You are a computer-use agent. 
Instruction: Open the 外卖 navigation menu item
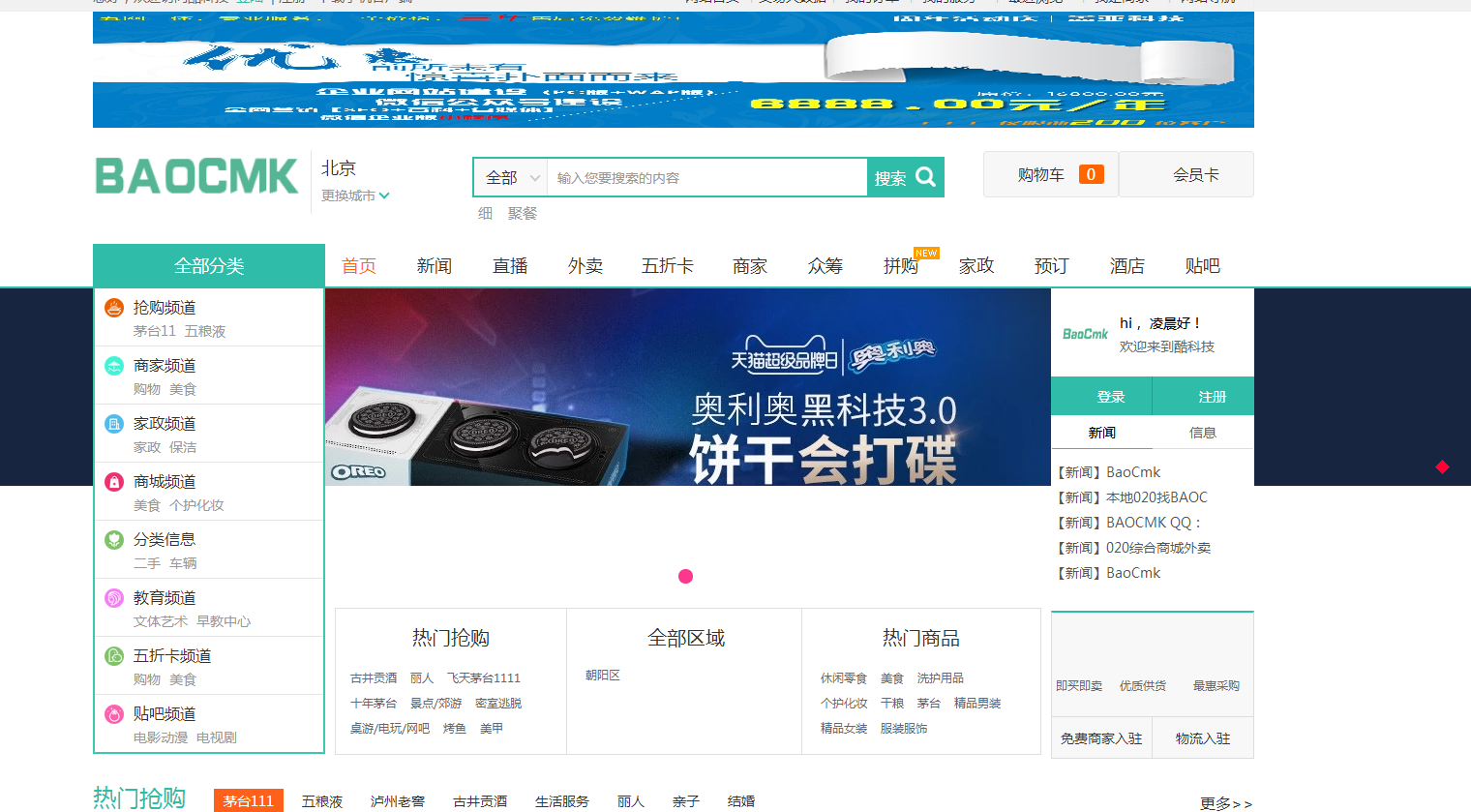click(x=585, y=266)
